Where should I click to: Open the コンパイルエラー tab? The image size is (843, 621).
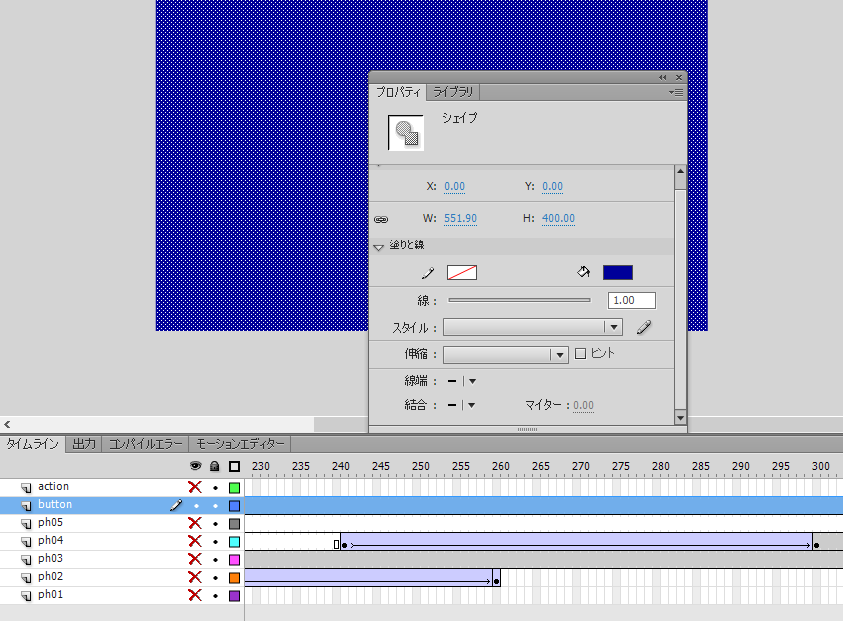145,444
